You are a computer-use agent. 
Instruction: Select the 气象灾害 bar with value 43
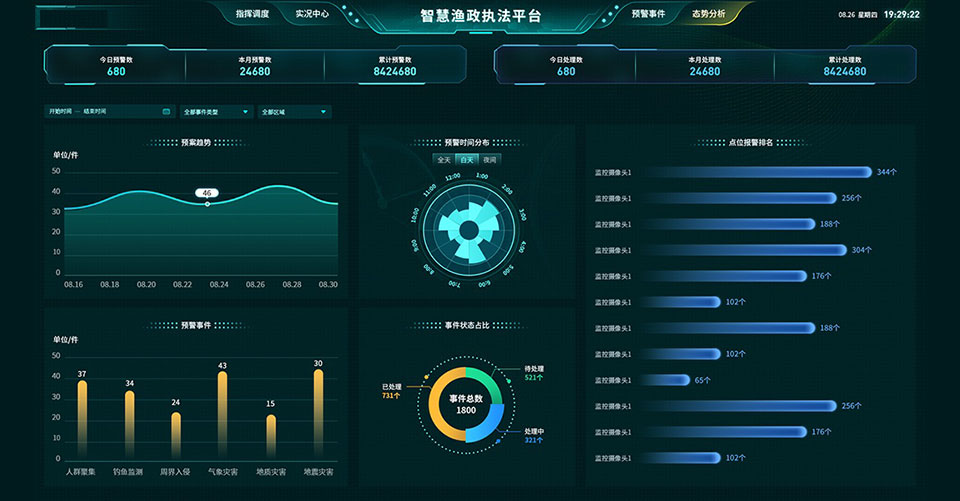pos(222,414)
